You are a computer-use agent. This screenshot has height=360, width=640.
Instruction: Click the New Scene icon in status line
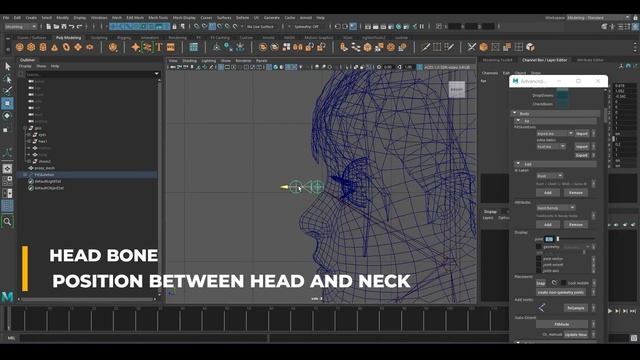(x=48, y=27)
